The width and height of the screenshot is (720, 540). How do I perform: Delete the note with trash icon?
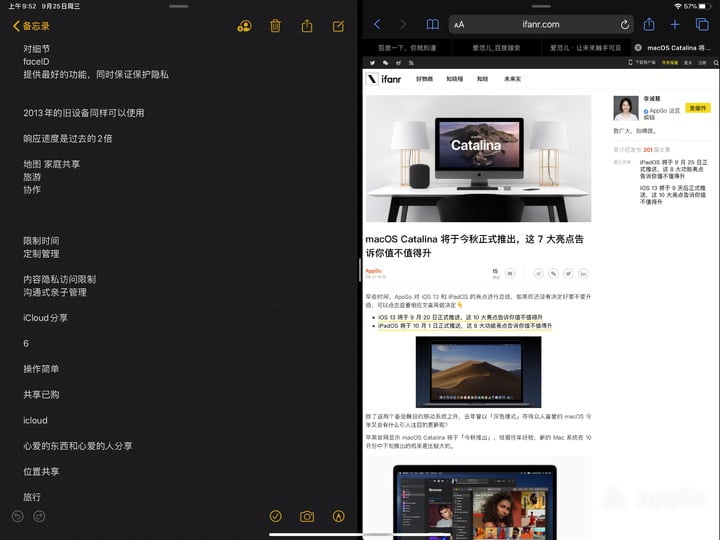coord(276,26)
